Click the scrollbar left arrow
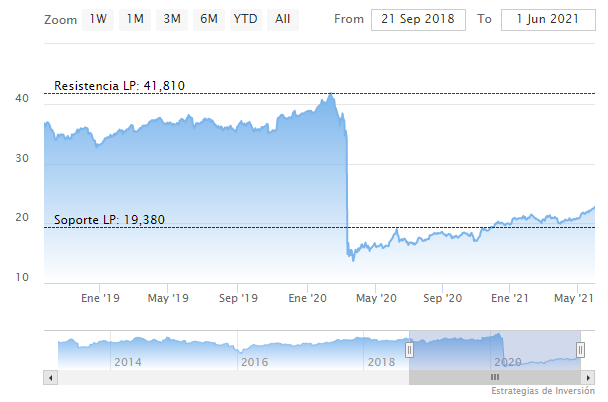The height and width of the screenshot is (402, 608). click(50, 377)
